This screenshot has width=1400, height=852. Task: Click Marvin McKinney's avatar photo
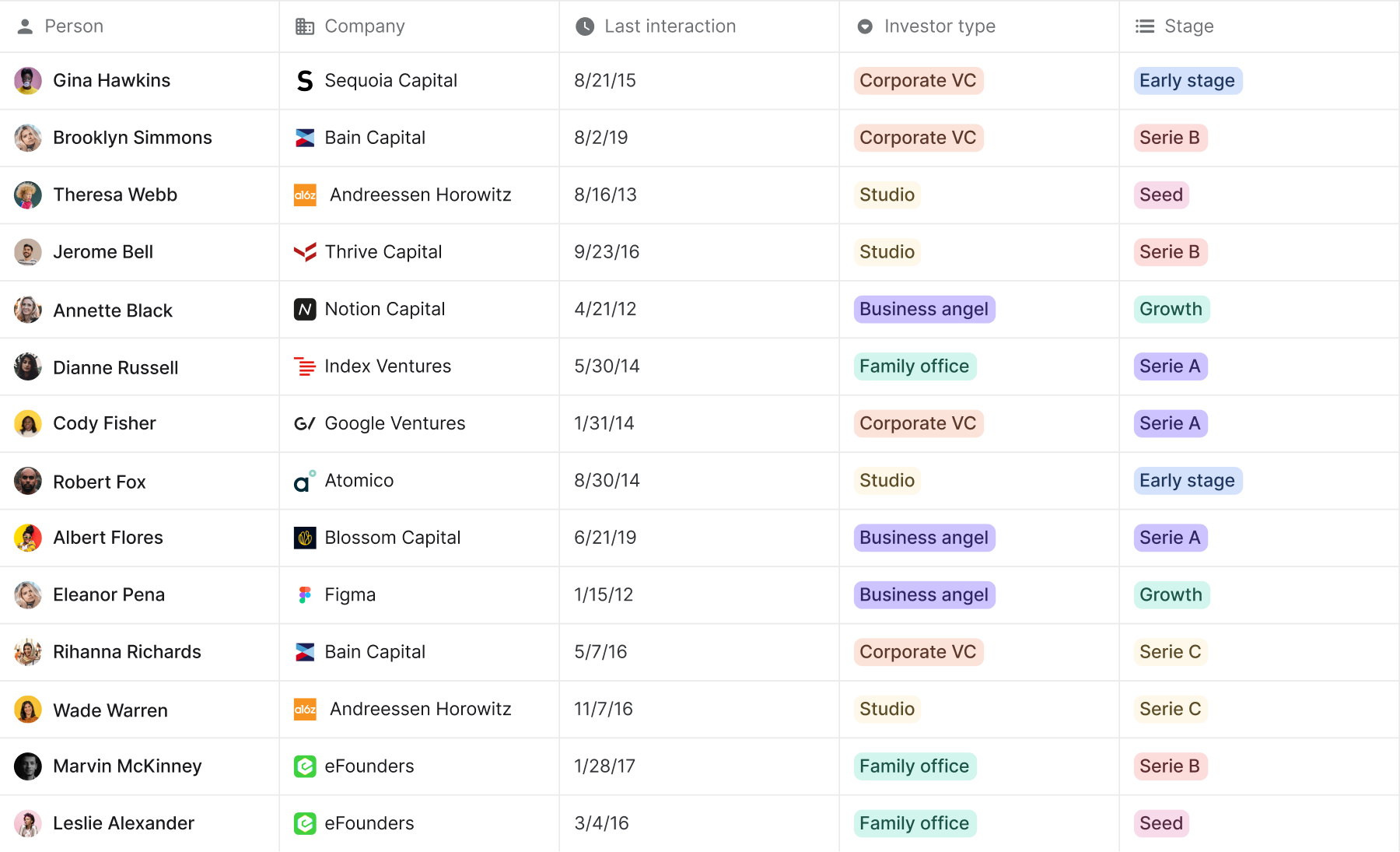28,766
